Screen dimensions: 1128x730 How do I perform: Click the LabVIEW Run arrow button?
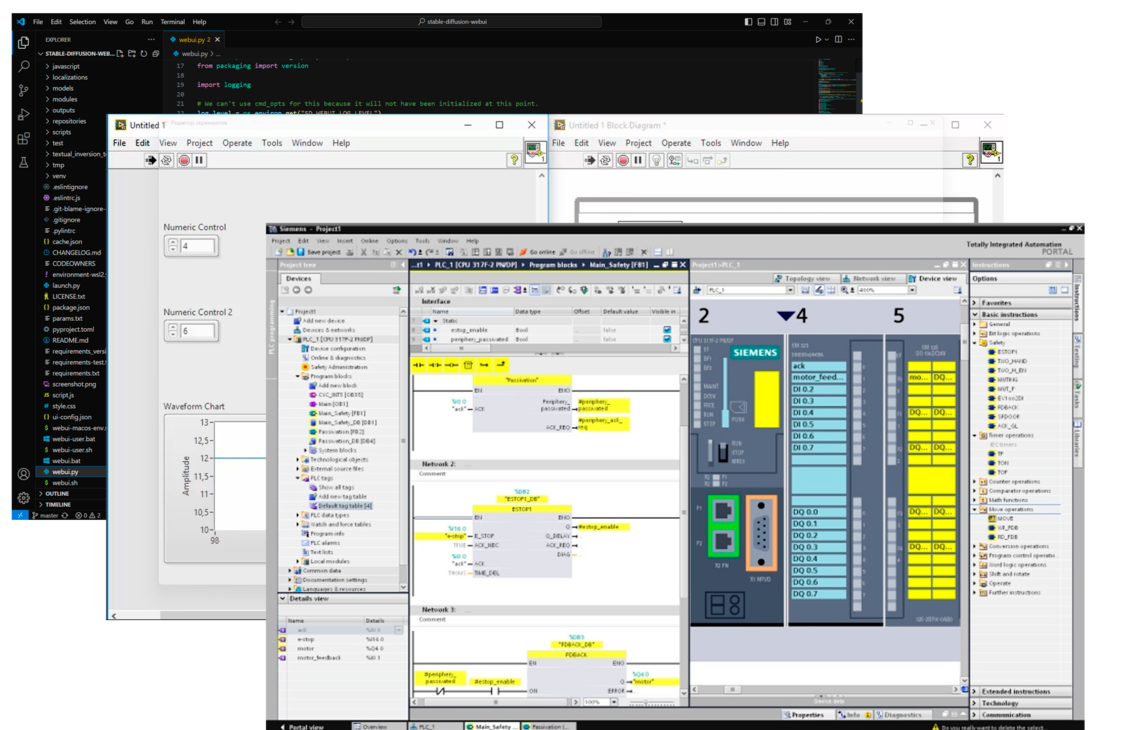point(149,160)
